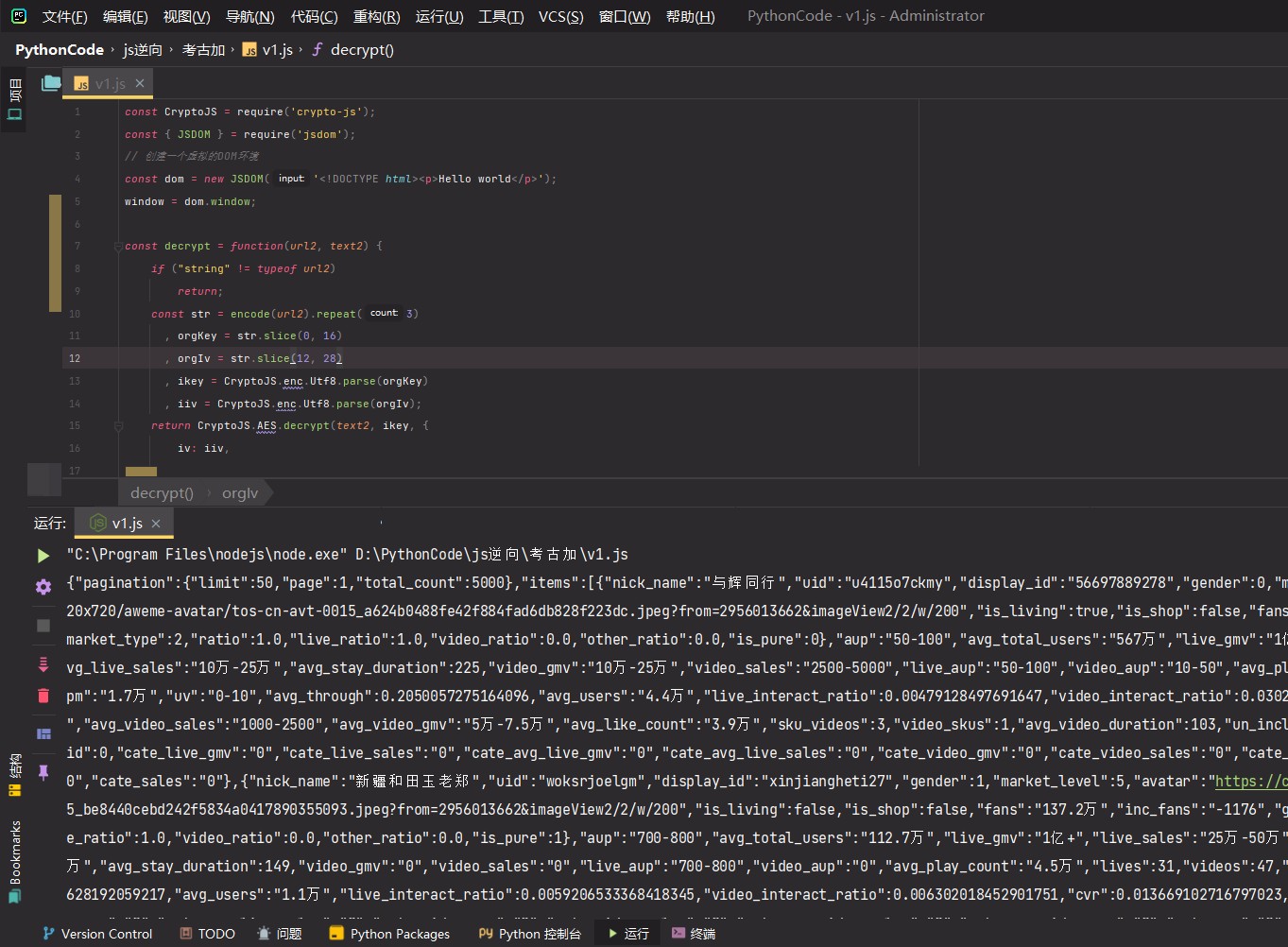The height and width of the screenshot is (947, 1288).
Task: Open the 视图(V) menu
Action: (x=186, y=16)
